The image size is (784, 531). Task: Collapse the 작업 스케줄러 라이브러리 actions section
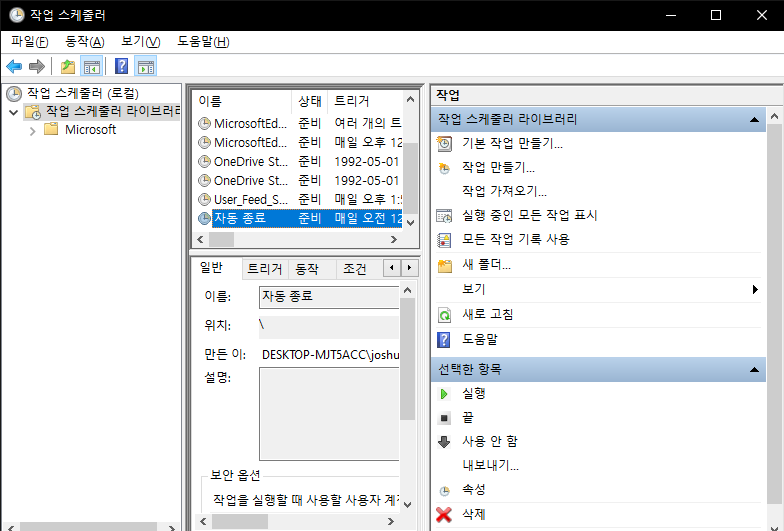click(754, 120)
